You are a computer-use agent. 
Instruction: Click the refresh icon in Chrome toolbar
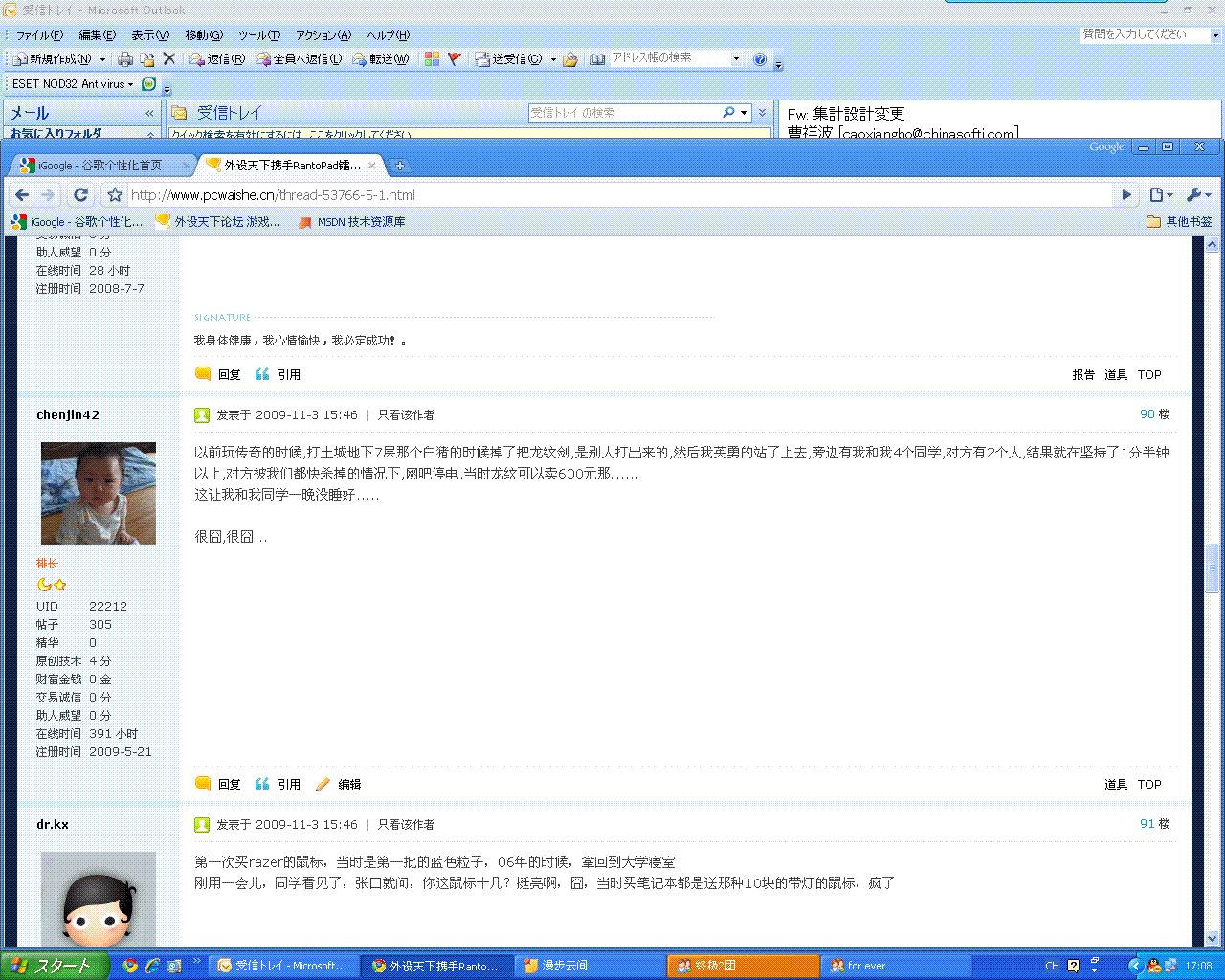click(80, 194)
